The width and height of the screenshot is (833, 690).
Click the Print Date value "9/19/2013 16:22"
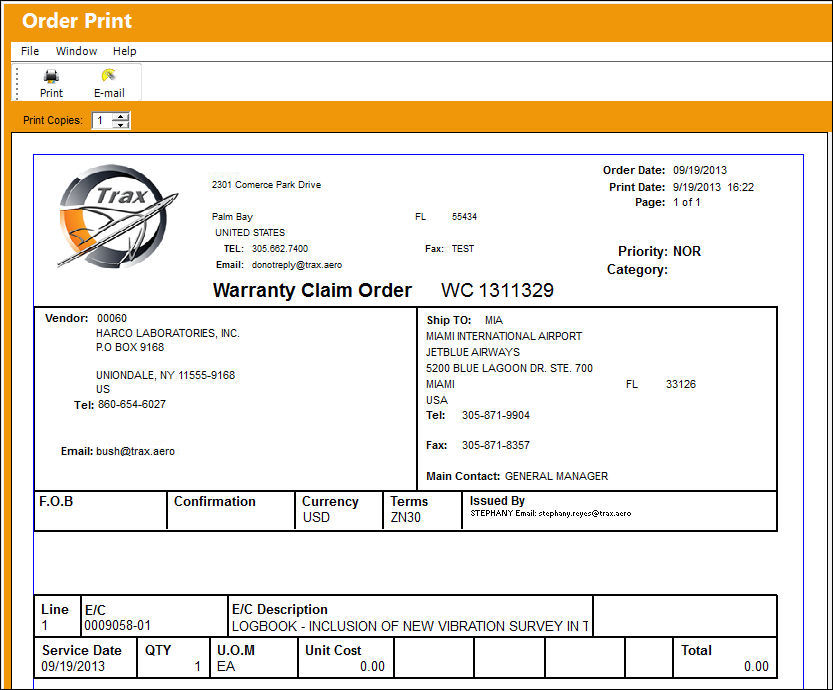[713, 187]
